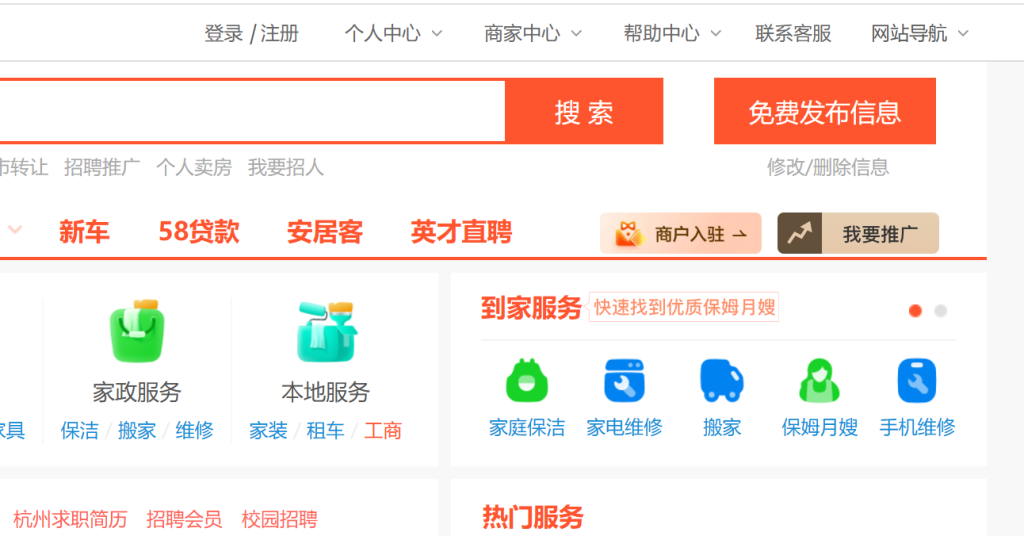Open the 家庭保洁 apron icon
The image size is (1024, 536).
pos(526,380)
